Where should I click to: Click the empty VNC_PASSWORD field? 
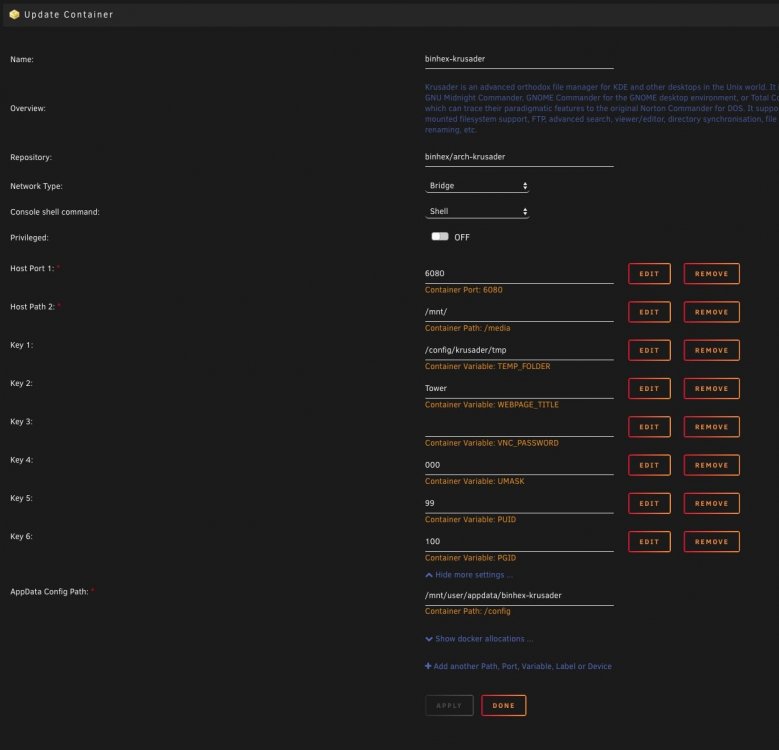(519, 427)
